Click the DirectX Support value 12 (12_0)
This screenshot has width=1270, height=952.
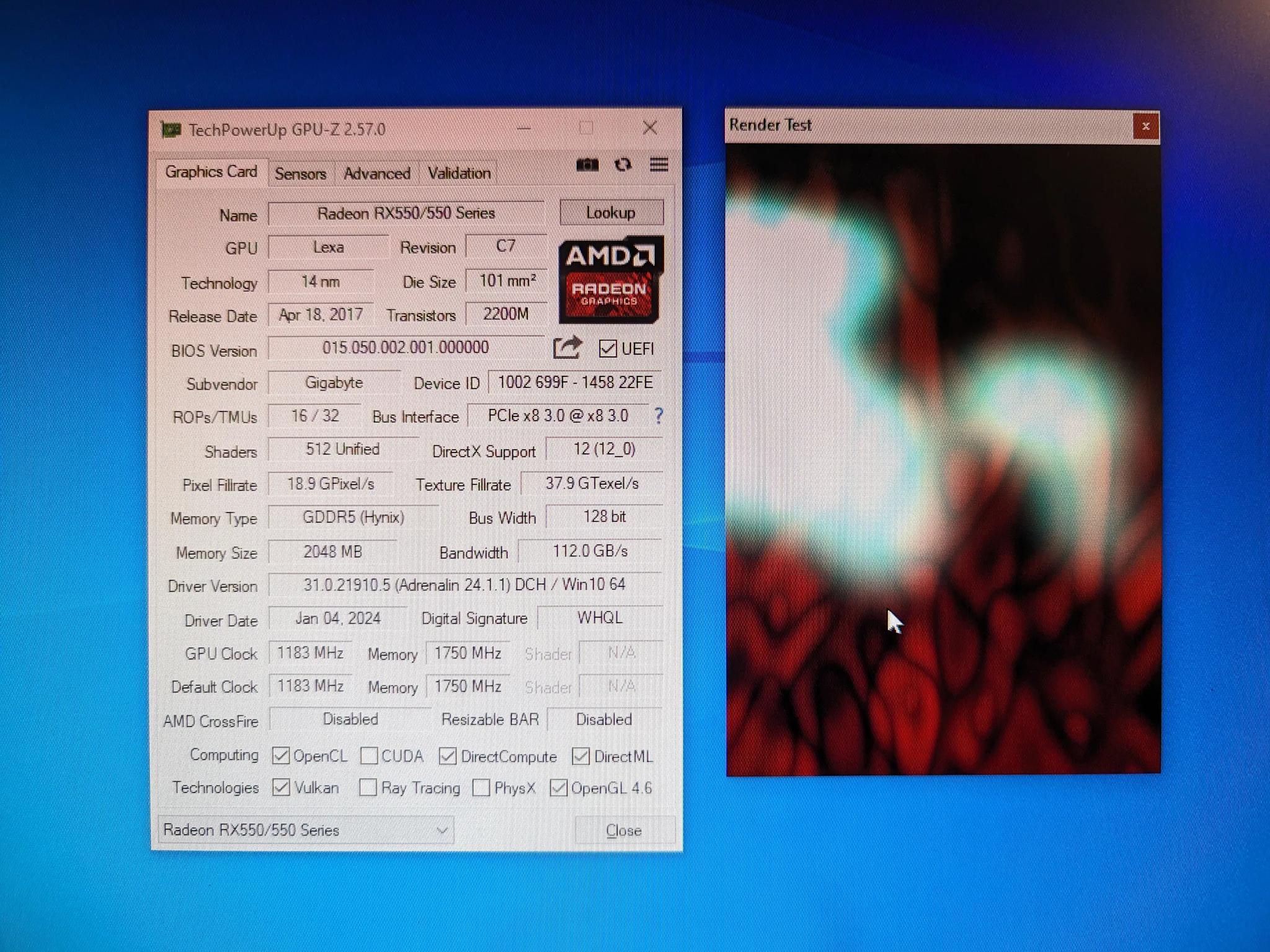605,449
